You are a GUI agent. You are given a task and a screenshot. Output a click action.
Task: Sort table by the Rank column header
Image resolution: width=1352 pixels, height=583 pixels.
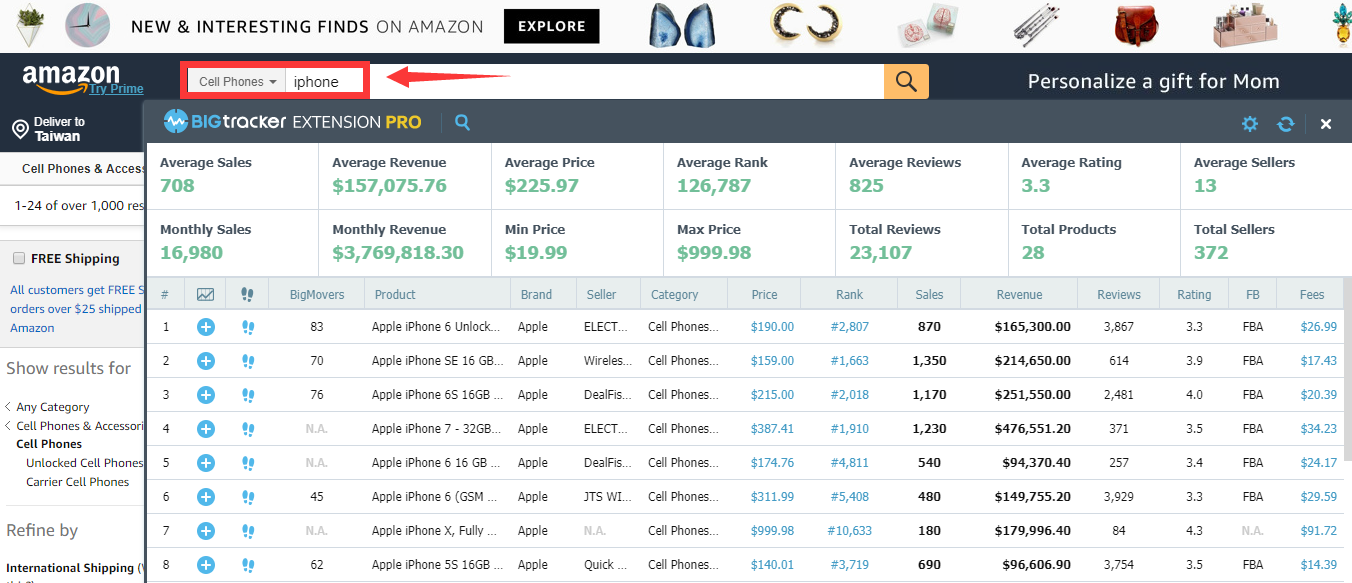(850, 294)
